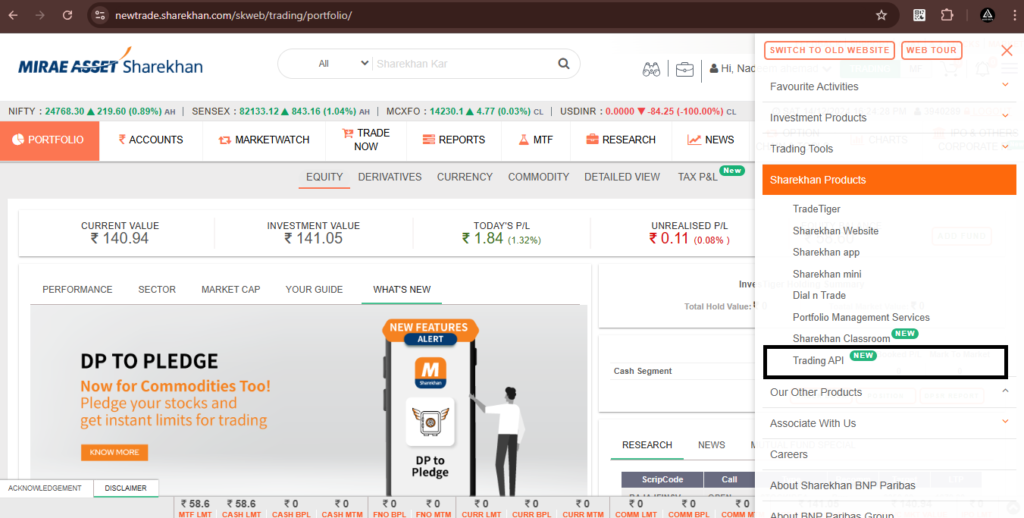This screenshot has height=518, width=1024.
Task: Open Tax P&L tab
Action: pyautogui.click(x=697, y=177)
